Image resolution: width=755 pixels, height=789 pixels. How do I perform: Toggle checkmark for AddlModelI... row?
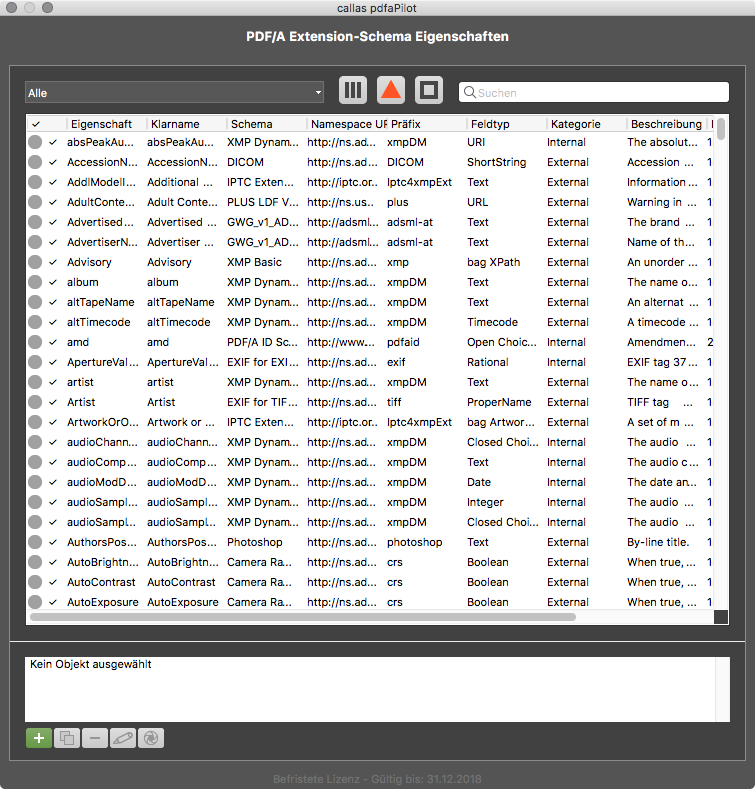53,182
